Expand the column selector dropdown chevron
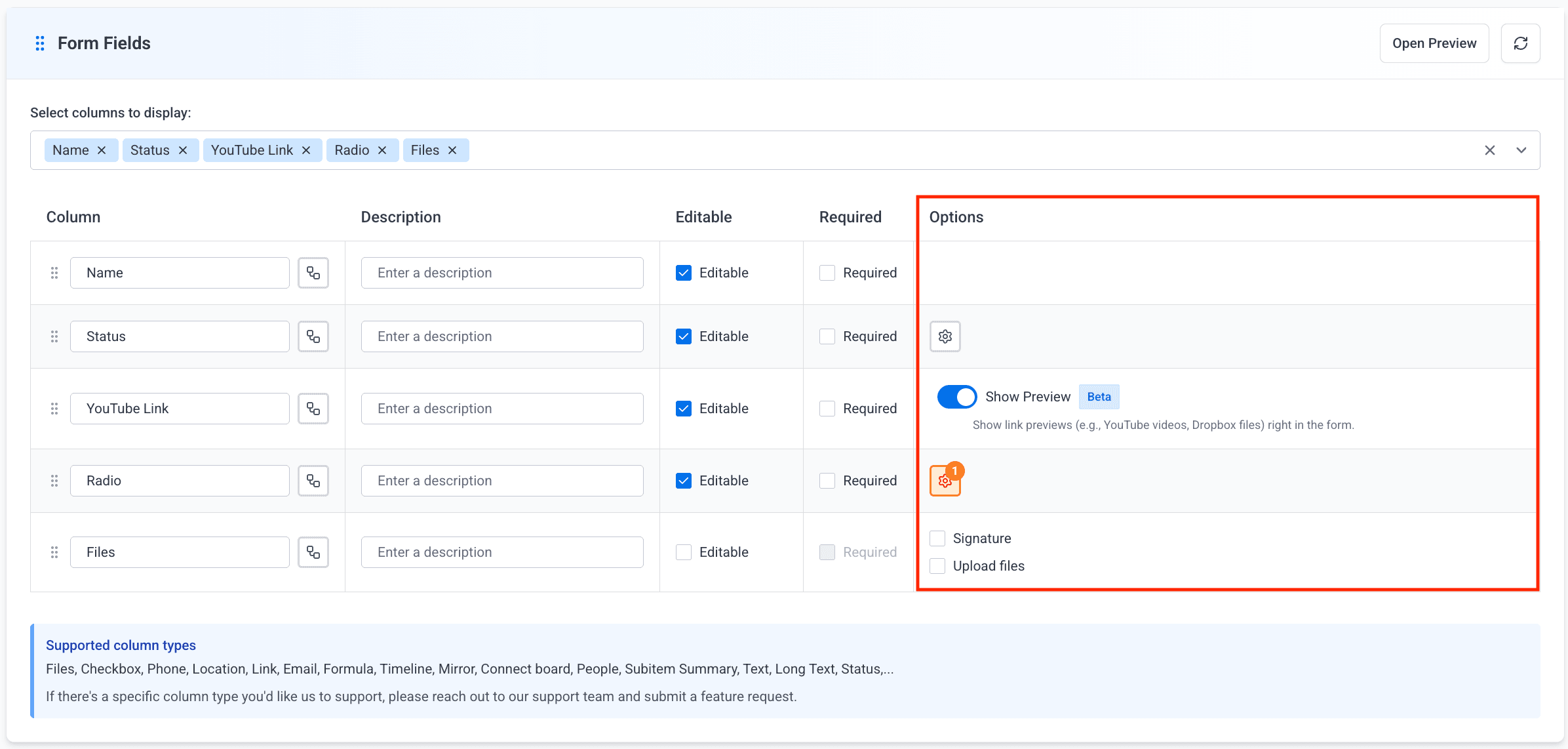Viewport: 1568px width, 749px height. (1521, 150)
